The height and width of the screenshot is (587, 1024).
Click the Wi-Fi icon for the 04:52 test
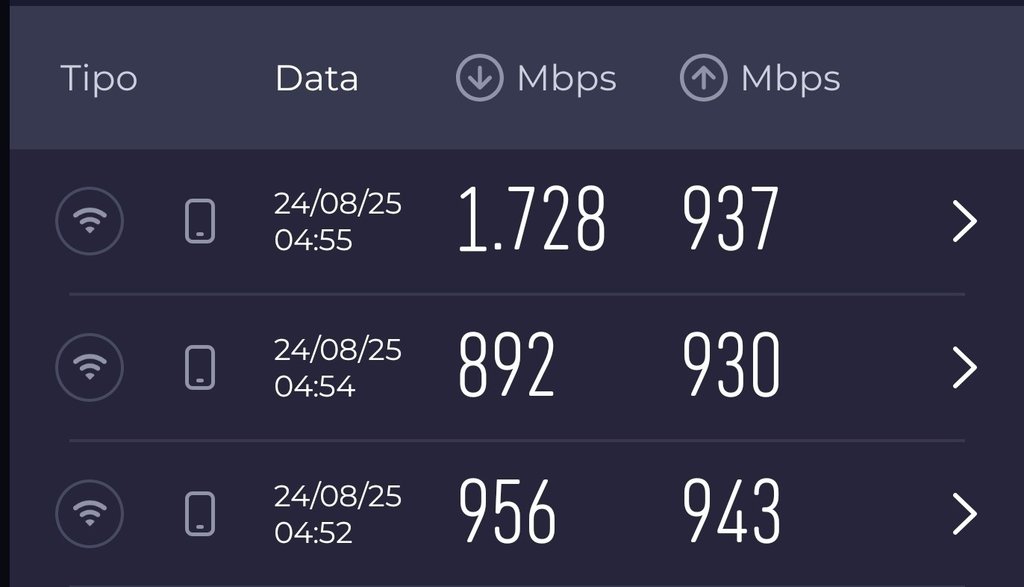tap(89, 513)
